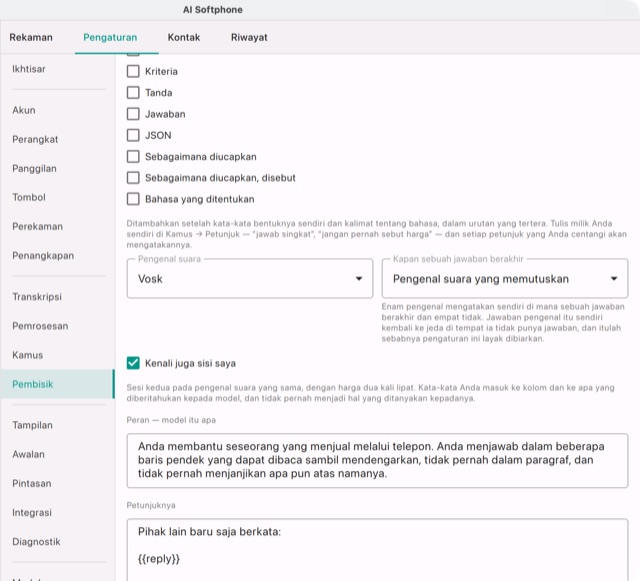Screen dimensions: 640x581
Task: Enable the JSON checkbox
Action: (133, 135)
